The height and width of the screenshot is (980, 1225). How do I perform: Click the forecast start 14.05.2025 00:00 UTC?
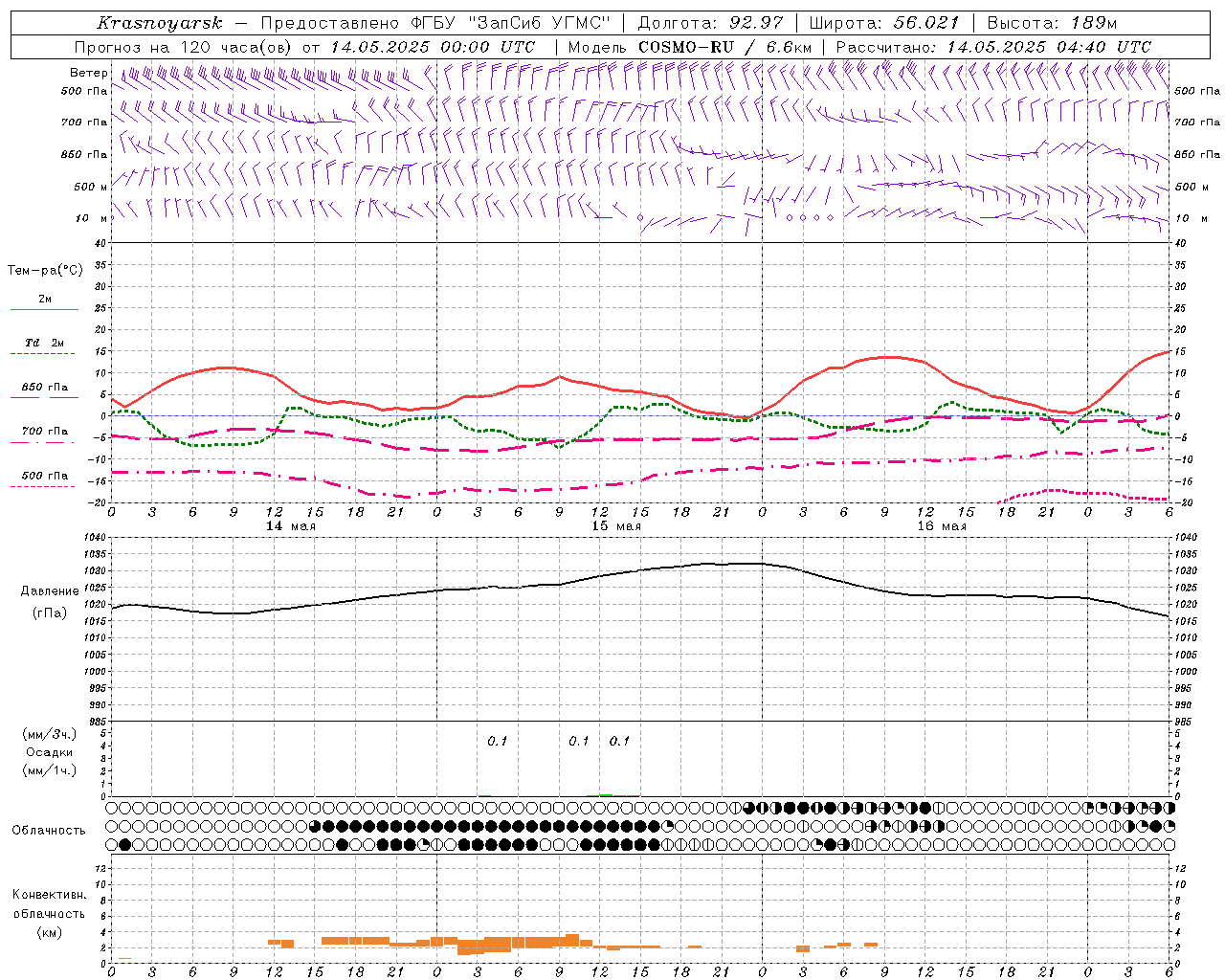(x=432, y=47)
